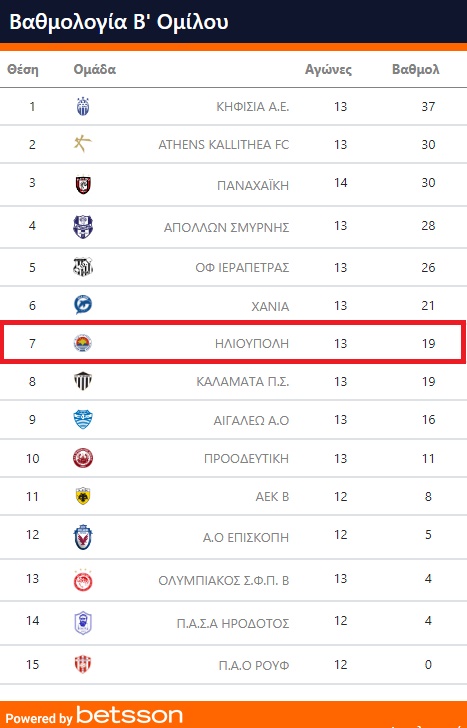Image resolution: width=467 pixels, height=728 pixels.
Task: Click the Ομάδα column header
Action: click(95, 70)
